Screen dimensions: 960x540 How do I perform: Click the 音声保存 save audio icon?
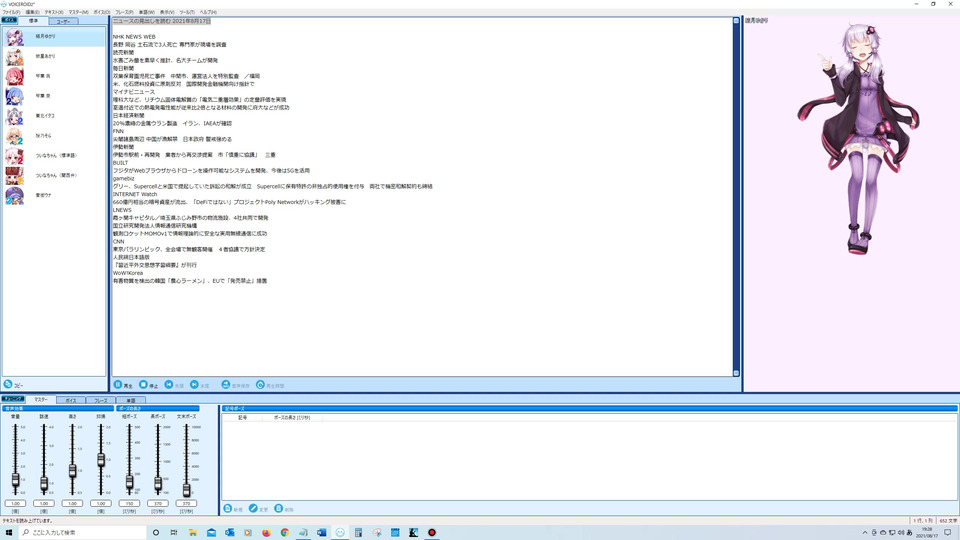point(226,384)
